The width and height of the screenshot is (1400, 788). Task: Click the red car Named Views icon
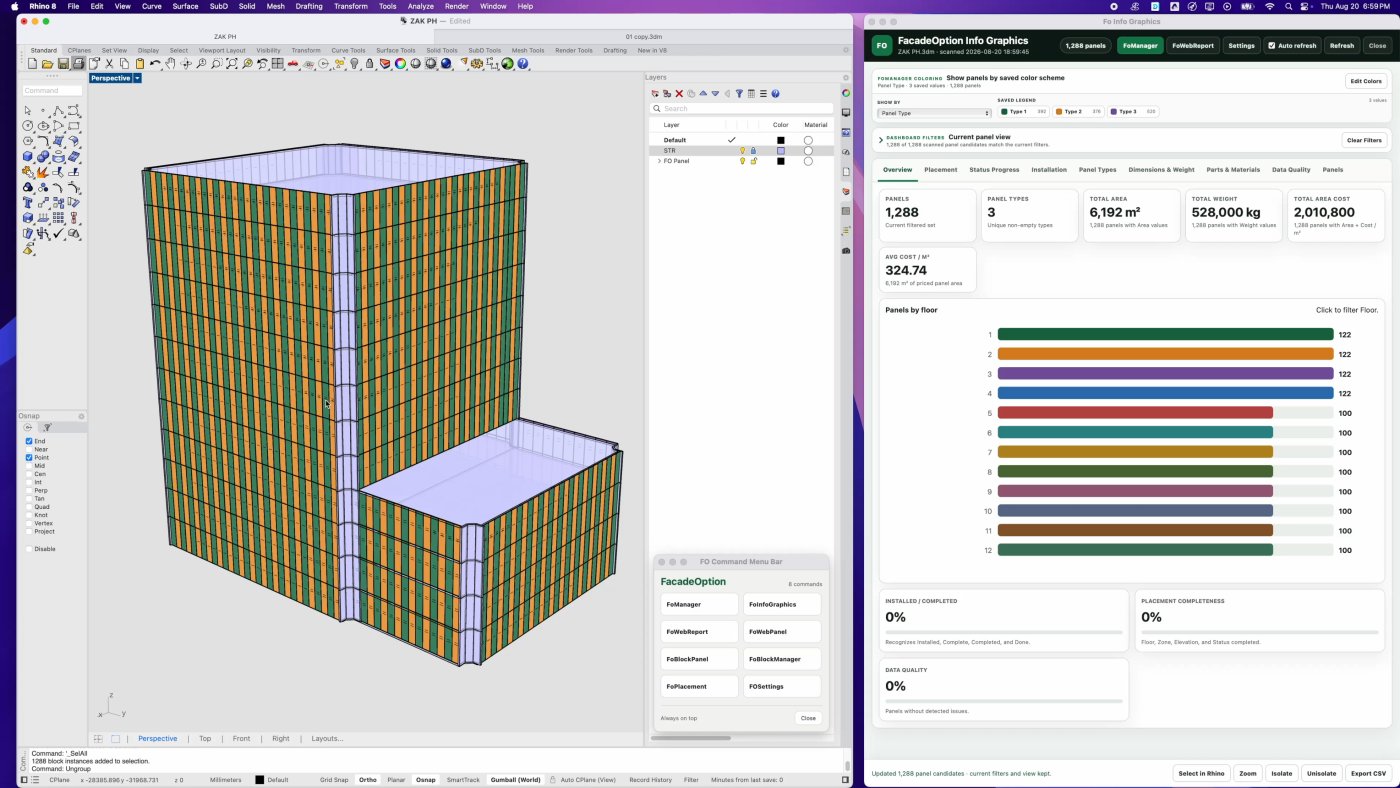293,64
